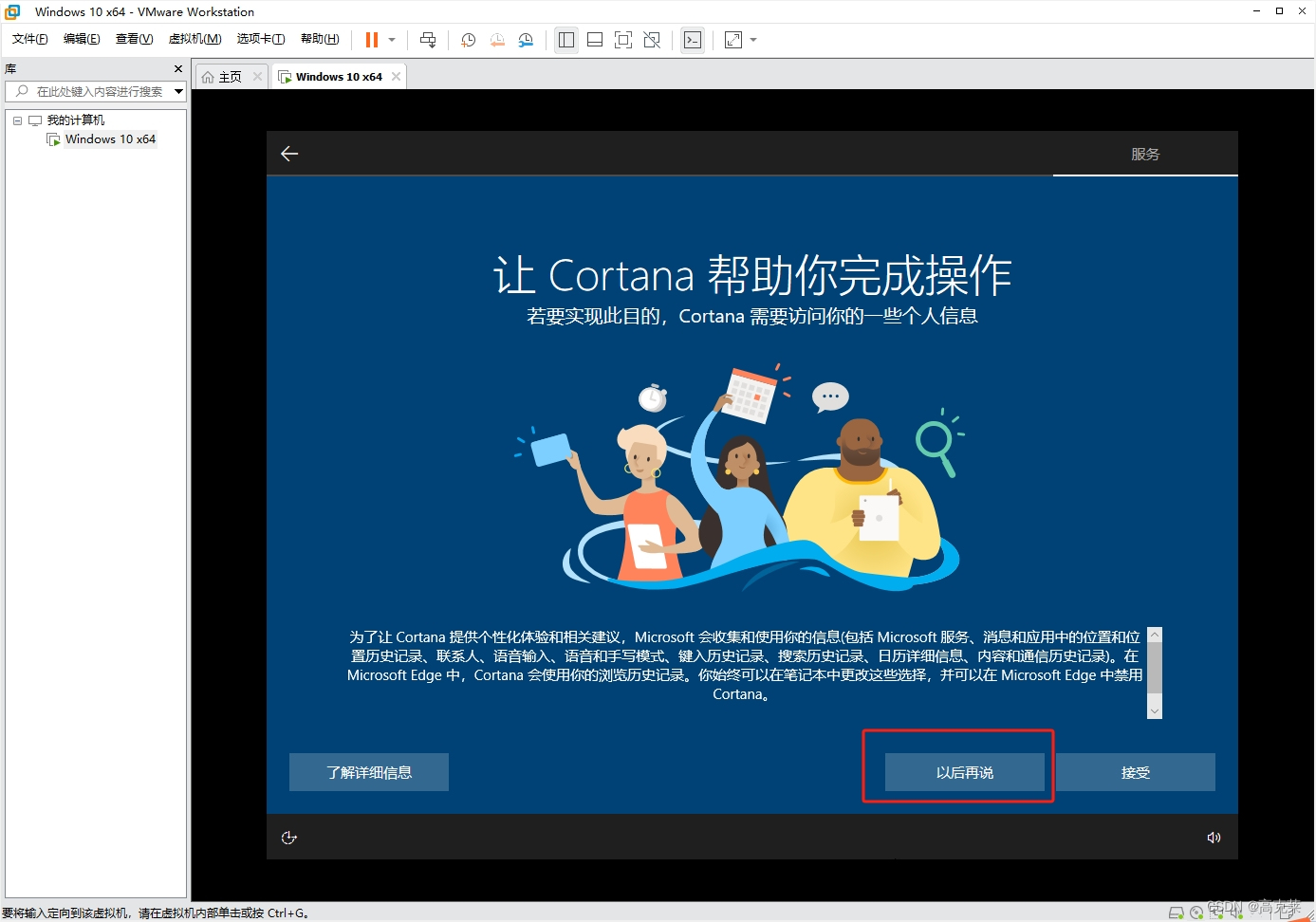Viewport: 1316px width, 922px height.
Task: Click the Cortana text scrollbar thumb
Action: pyautogui.click(x=1155, y=670)
